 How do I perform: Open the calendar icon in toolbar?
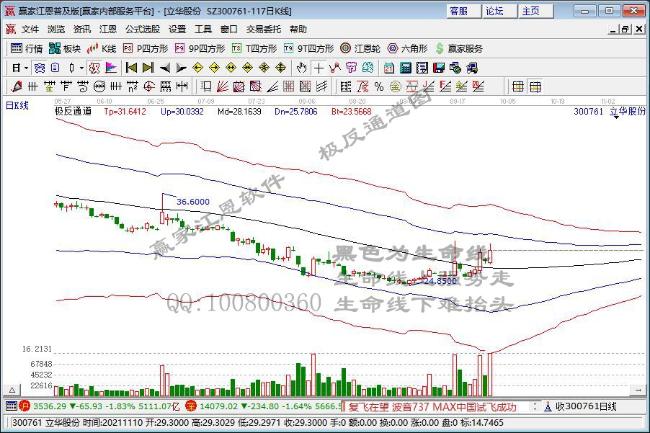[x=389, y=68]
